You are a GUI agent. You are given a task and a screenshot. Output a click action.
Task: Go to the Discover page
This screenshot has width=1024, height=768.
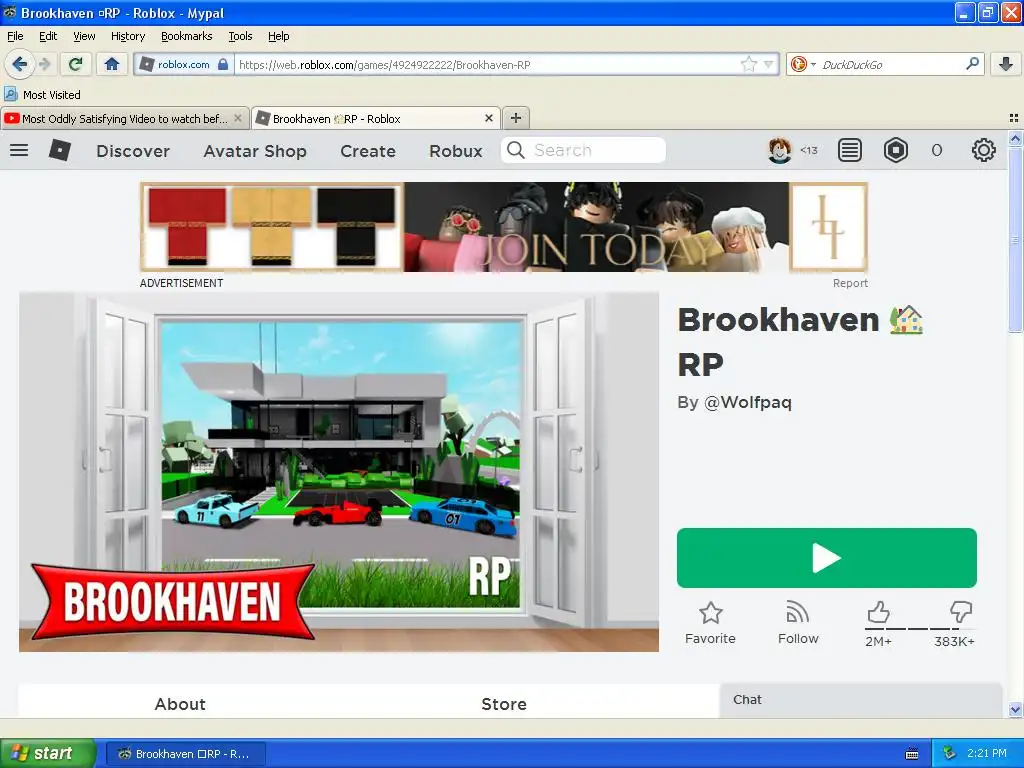133,151
